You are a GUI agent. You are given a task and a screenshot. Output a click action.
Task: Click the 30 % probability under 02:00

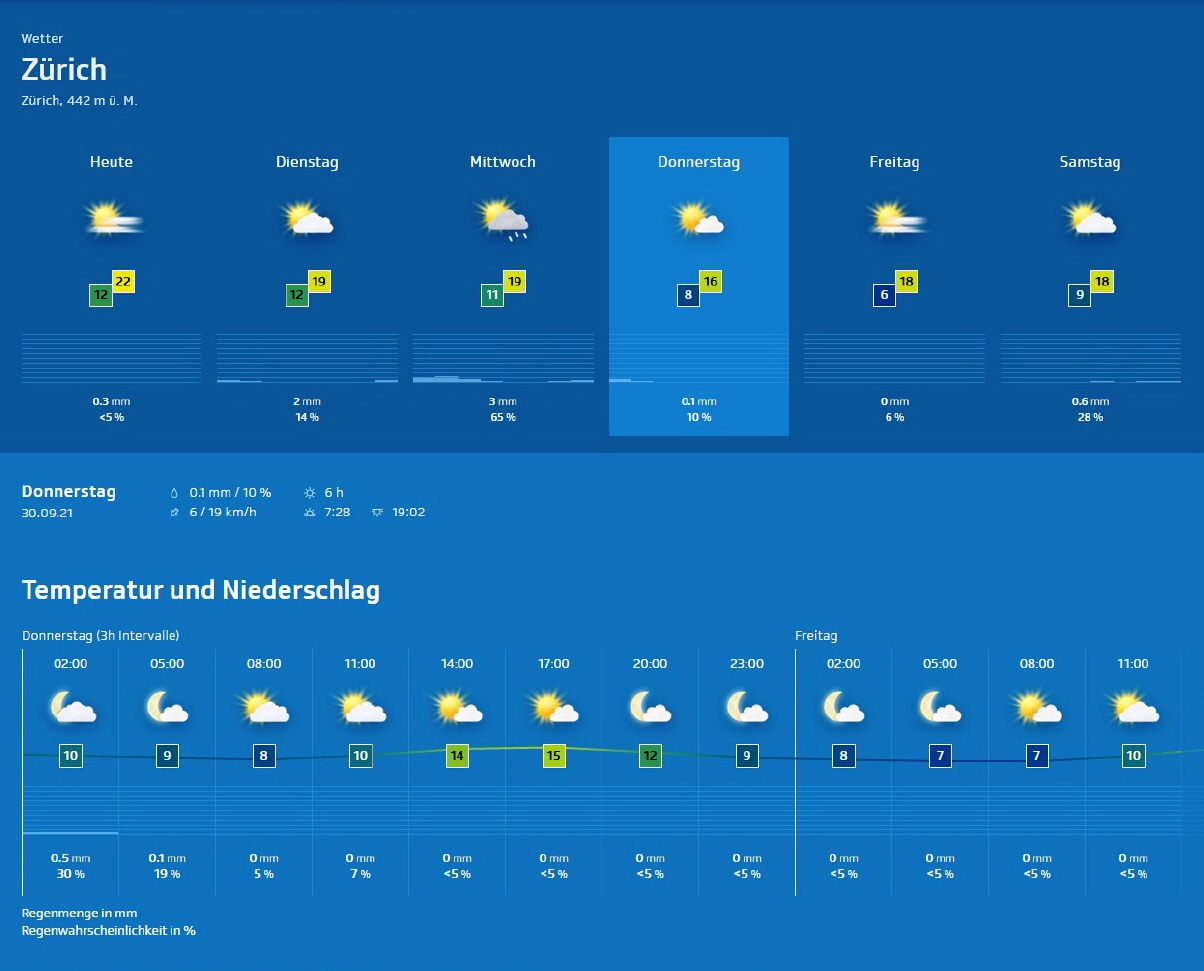point(70,874)
